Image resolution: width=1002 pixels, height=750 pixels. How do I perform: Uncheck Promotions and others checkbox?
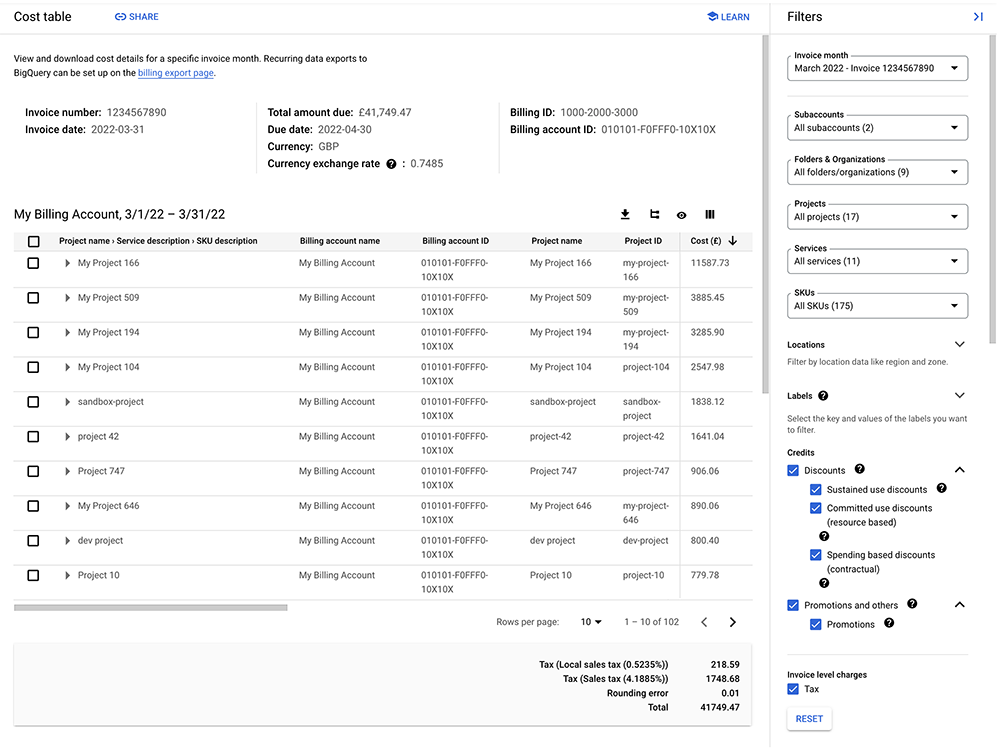coord(793,606)
